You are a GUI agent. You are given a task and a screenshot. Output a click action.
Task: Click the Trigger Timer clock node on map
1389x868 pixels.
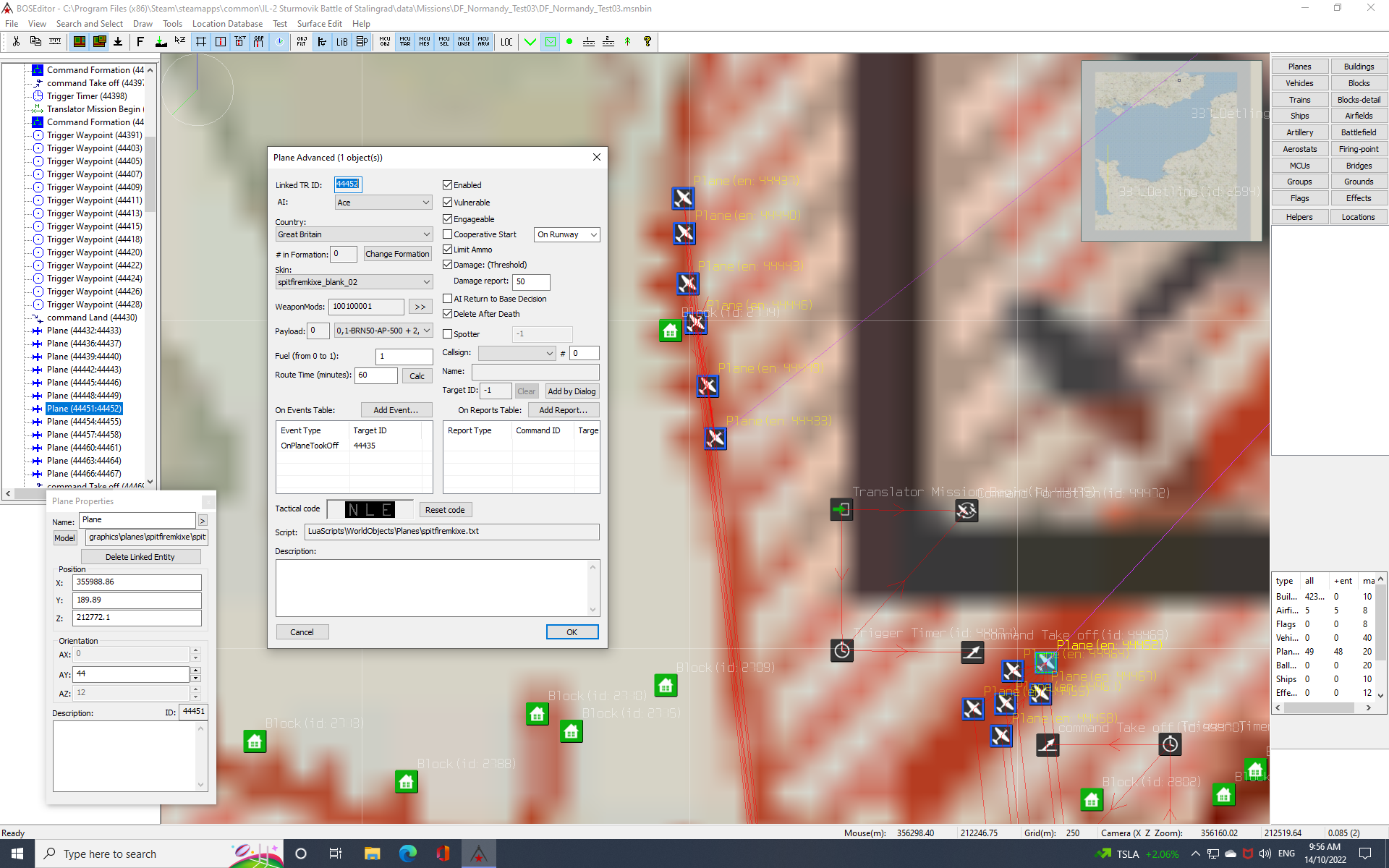pos(842,650)
